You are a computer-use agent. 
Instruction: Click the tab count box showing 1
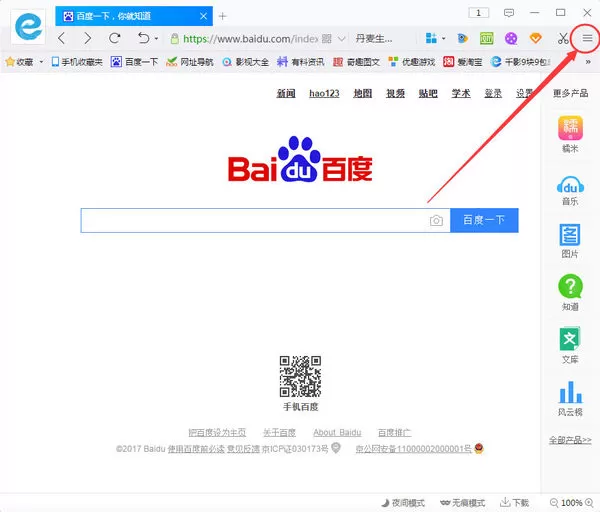[x=478, y=13]
